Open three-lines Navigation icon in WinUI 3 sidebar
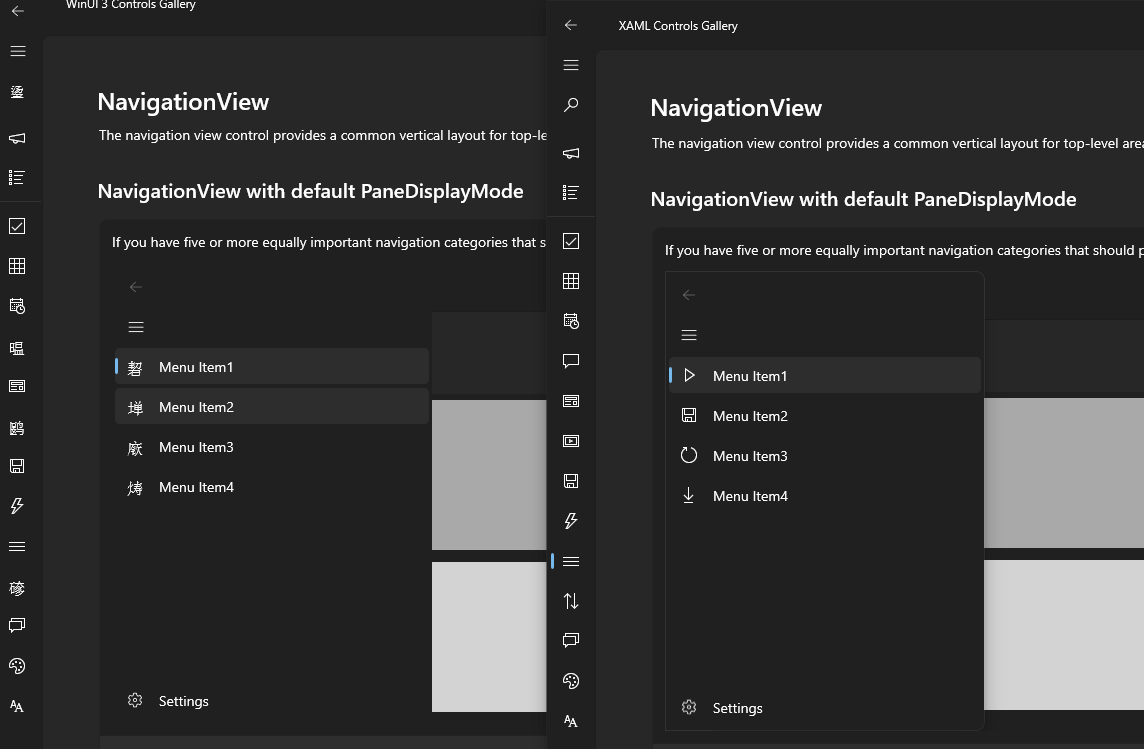The image size is (1144, 749). 18,546
